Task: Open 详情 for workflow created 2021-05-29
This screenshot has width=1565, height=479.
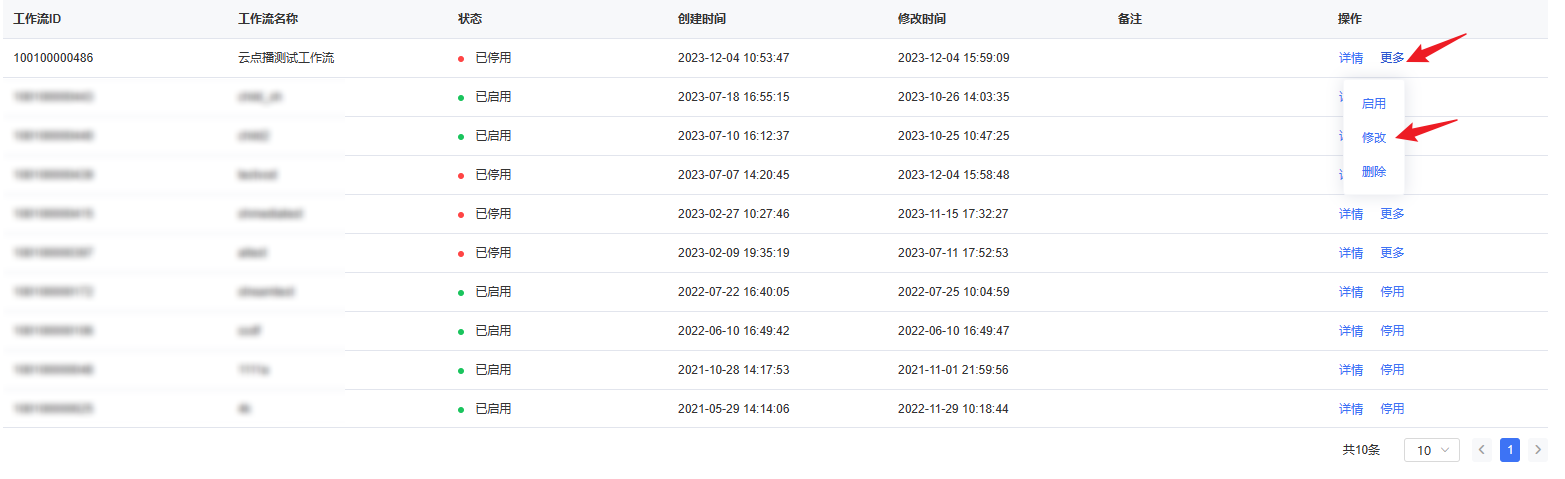Action: pyautogui.click(x=1351, y=409)
